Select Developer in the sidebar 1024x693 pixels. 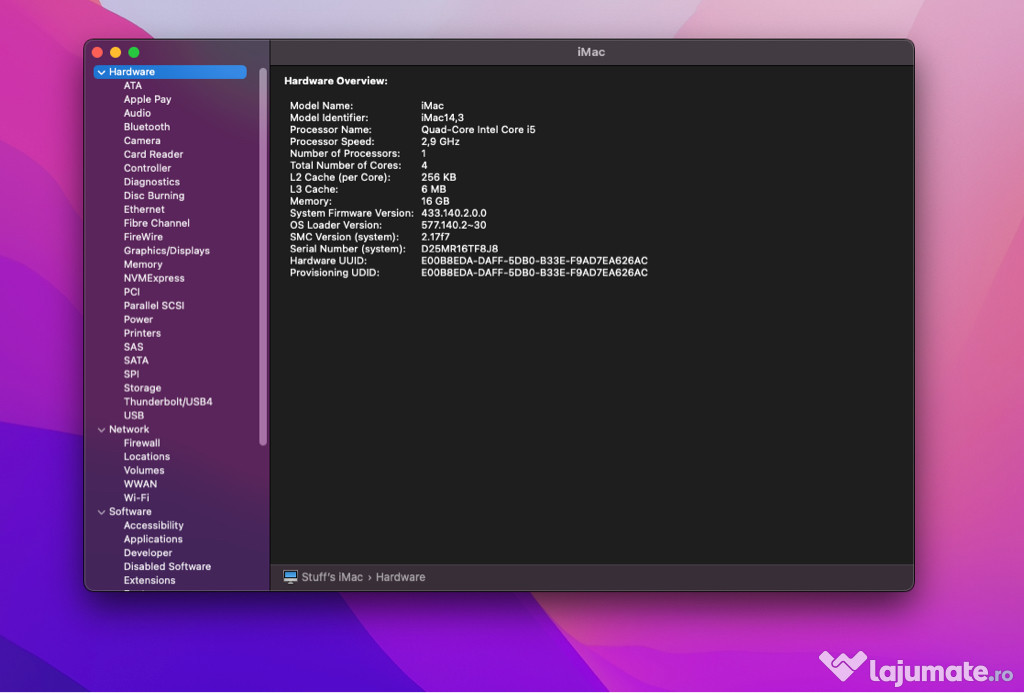(148, 553)
